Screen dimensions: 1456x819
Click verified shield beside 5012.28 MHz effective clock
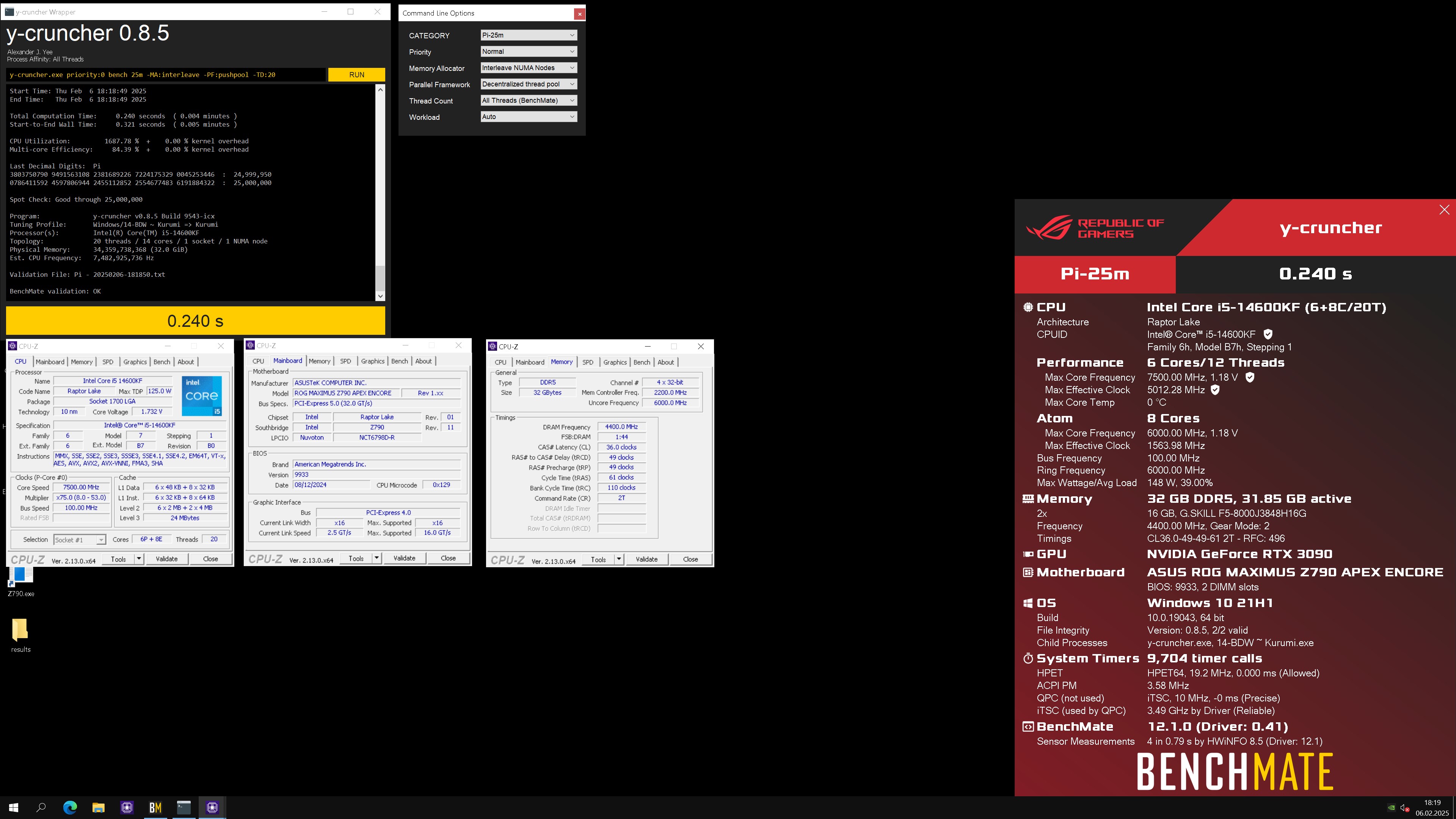click(x=1214, y=389)
